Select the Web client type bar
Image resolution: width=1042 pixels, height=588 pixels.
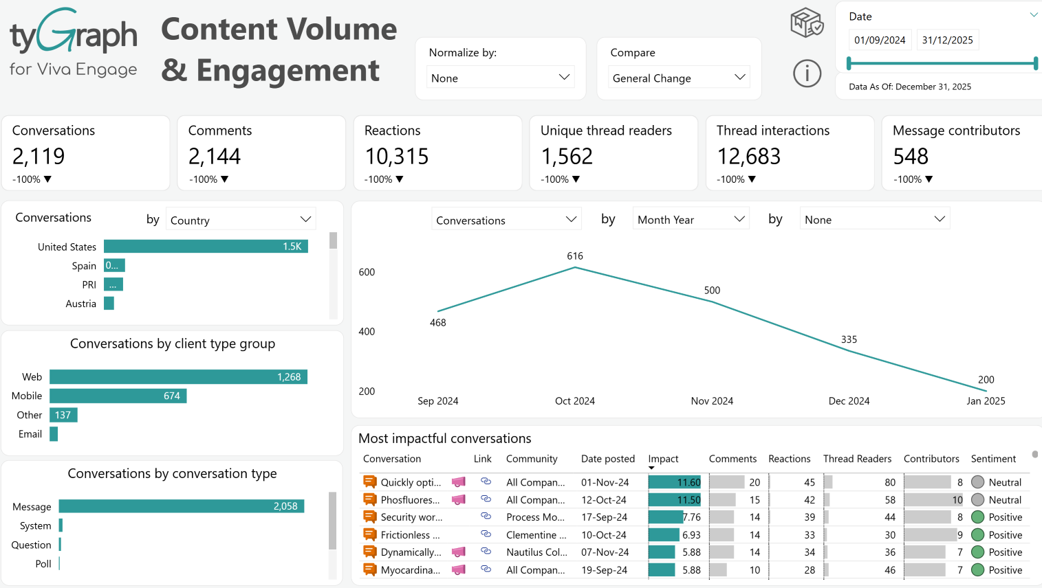click(x=178, y=377)
